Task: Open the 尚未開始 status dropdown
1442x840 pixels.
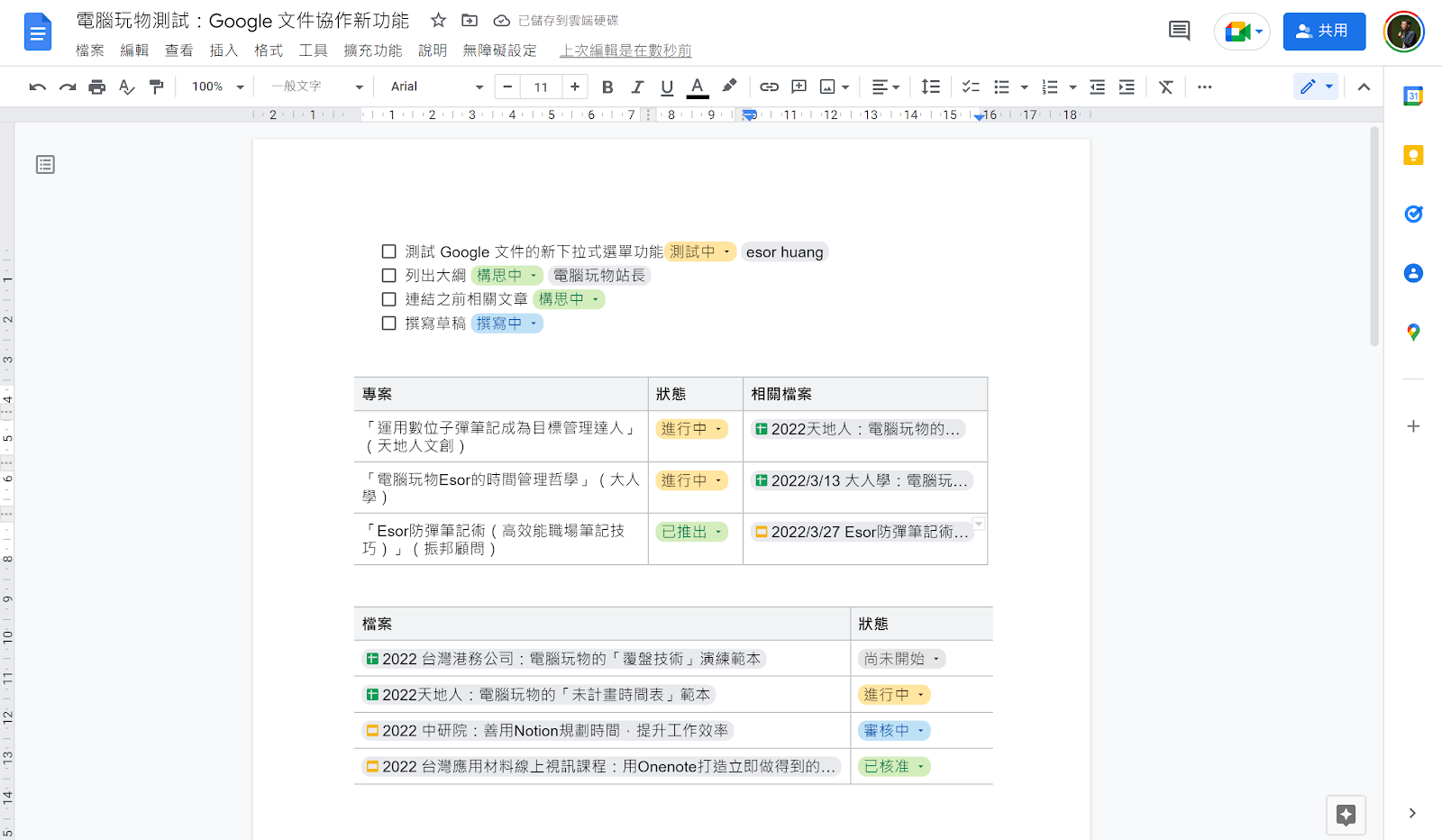Action: click(x=901, y=659)
